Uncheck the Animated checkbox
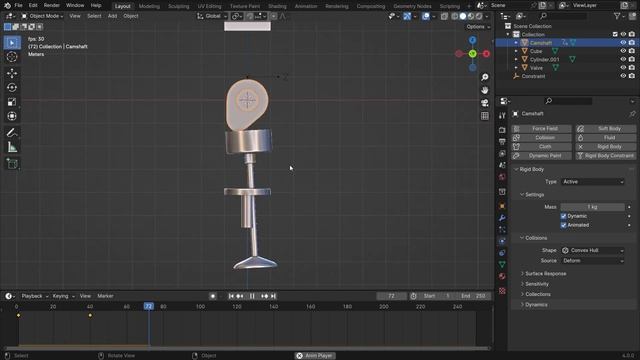This screenshot has height=360, width=640. (x=564, y=225)
